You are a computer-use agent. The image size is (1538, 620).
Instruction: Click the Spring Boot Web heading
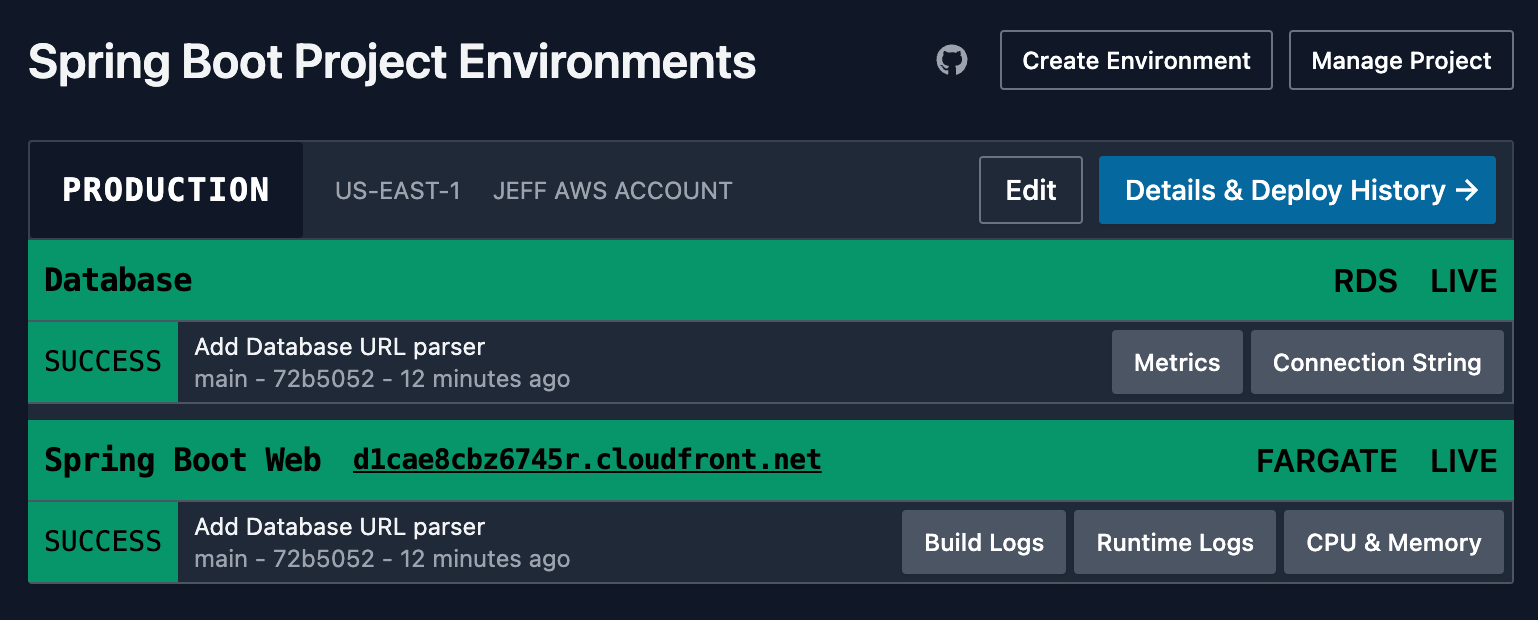[x=183, y=460]
